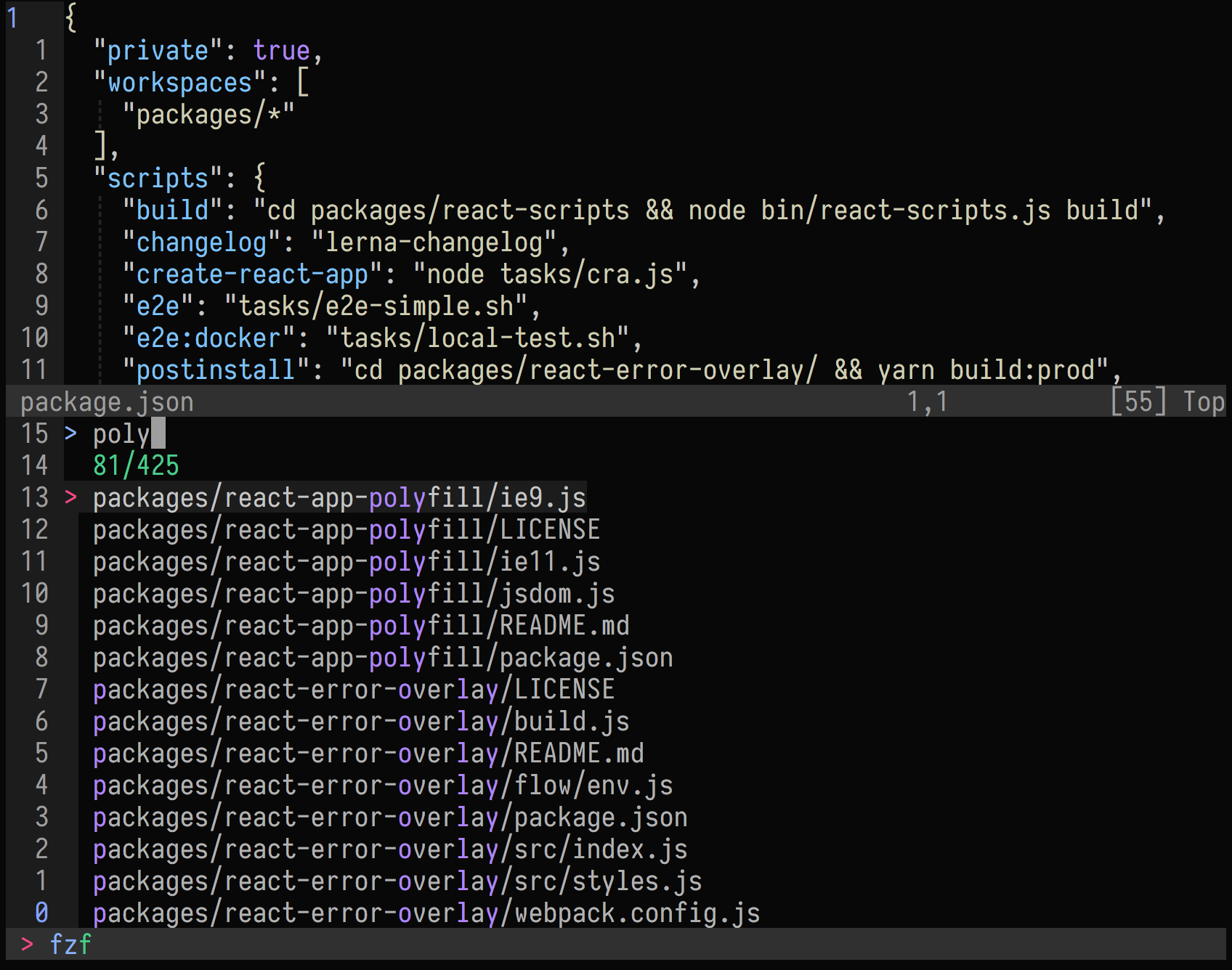The height and width of the screenshot is (970, 1232).
Task: Click the "tasks/local-test.sh" value
Action: point(477,338)
